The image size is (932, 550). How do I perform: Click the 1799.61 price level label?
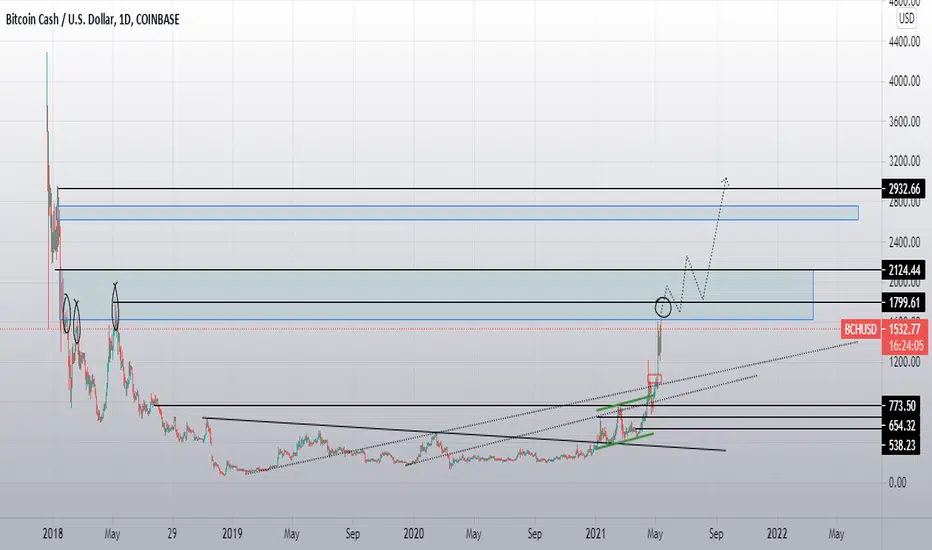903,303
